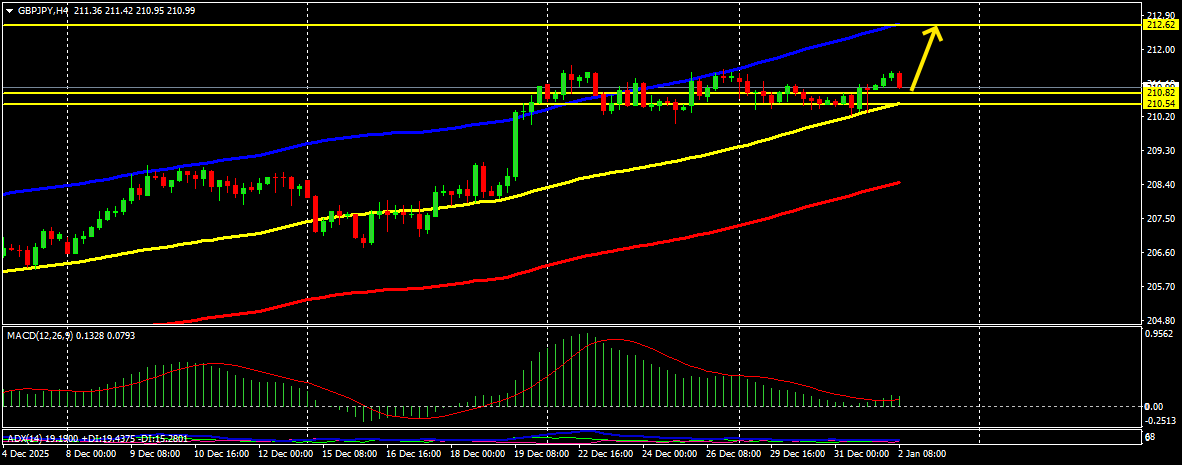This screenshot has height=465, width=1182.
Task: Click the 29 Dec 16:00 time label
Action: click(798, 454)
